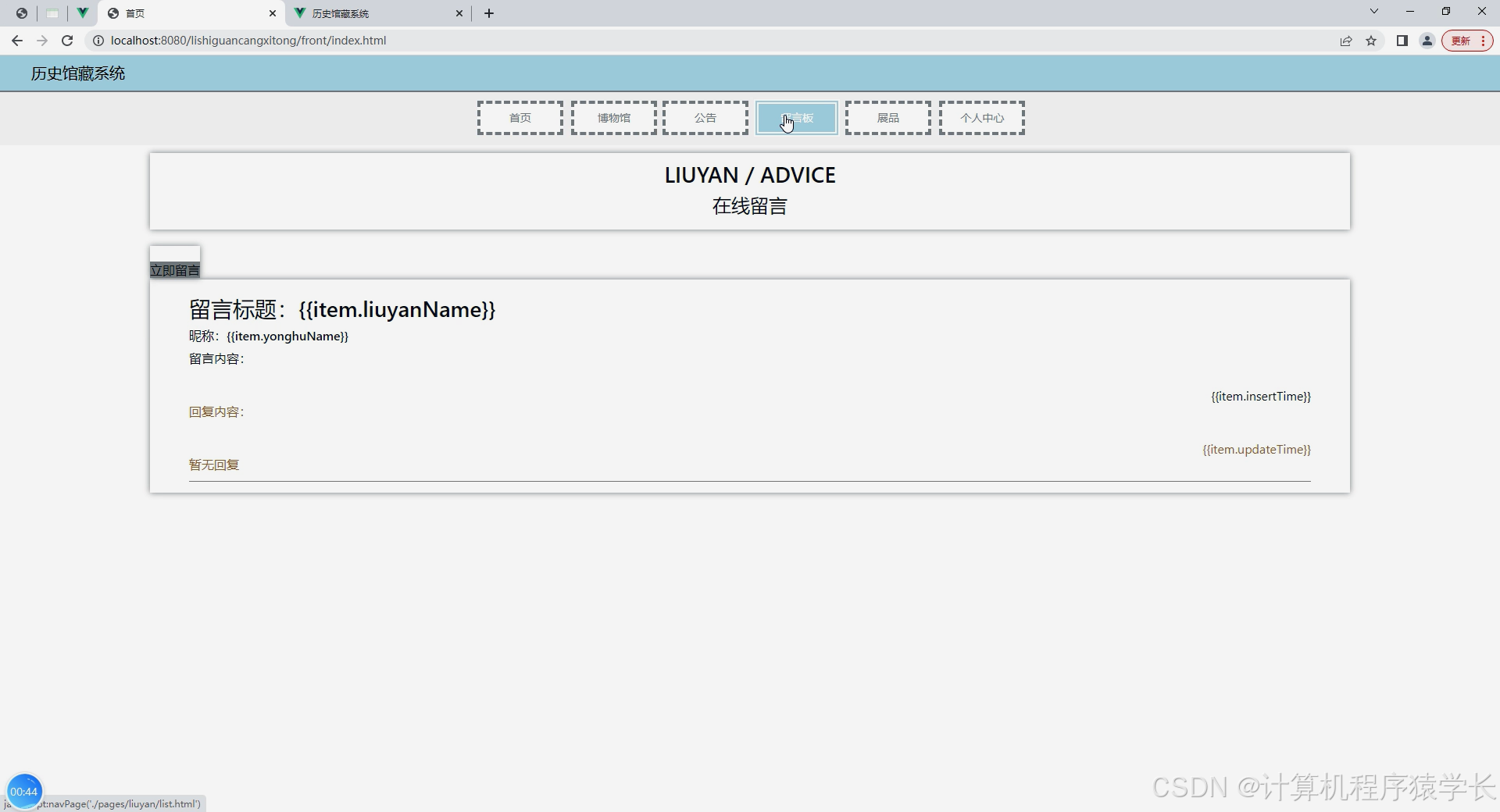
Task: Click the 历史馆藏系统 site title
Action: [78, 73]
